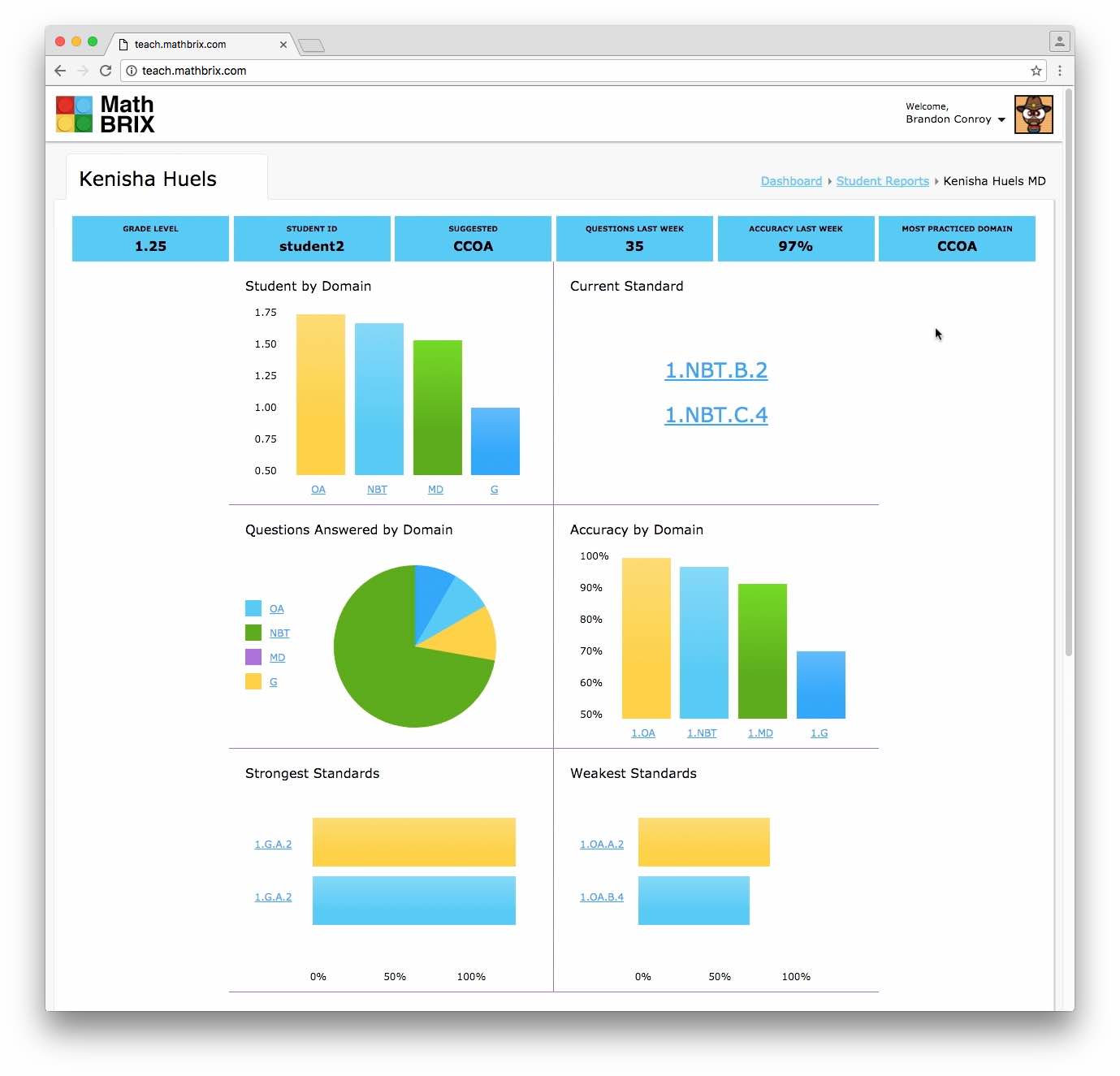The height and width of the screenshot is (1076, 1120).
Task: Click the green NBT legend color swatch
Action: coord(253,633)
